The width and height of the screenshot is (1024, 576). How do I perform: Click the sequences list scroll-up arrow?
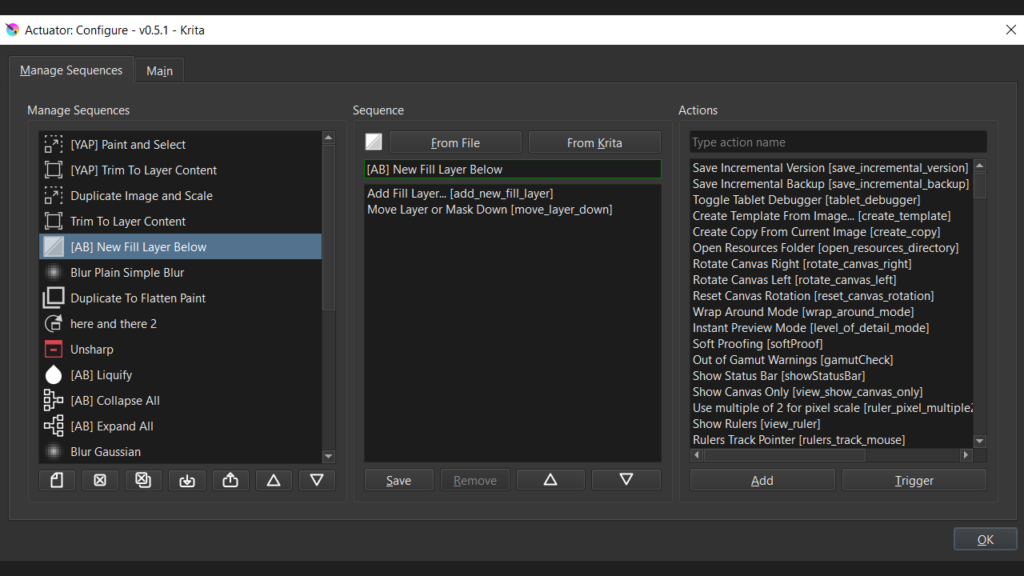click(x=328, y=138)
